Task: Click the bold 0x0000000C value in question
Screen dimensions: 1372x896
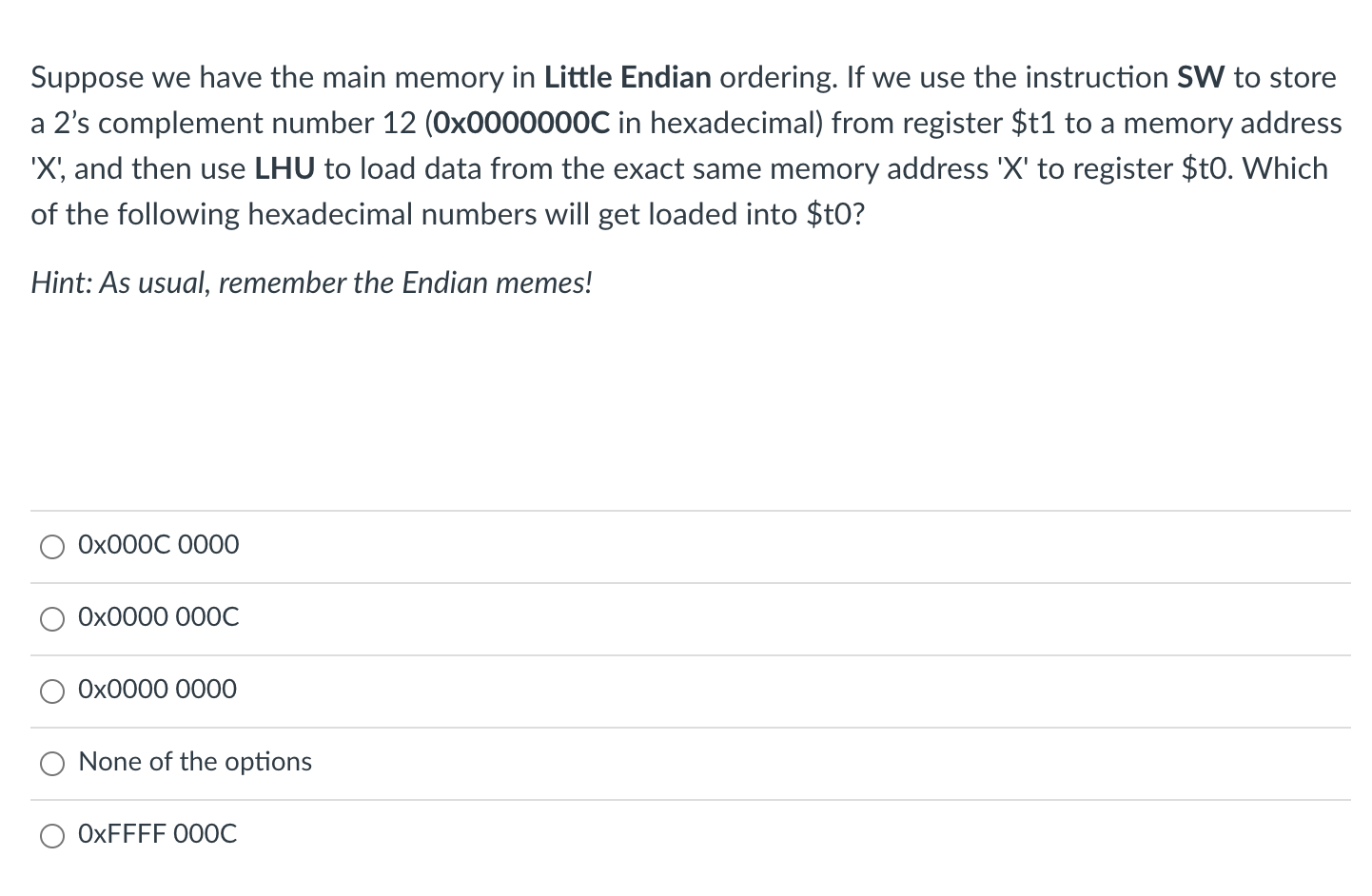Action: click(x=521, y=123)
